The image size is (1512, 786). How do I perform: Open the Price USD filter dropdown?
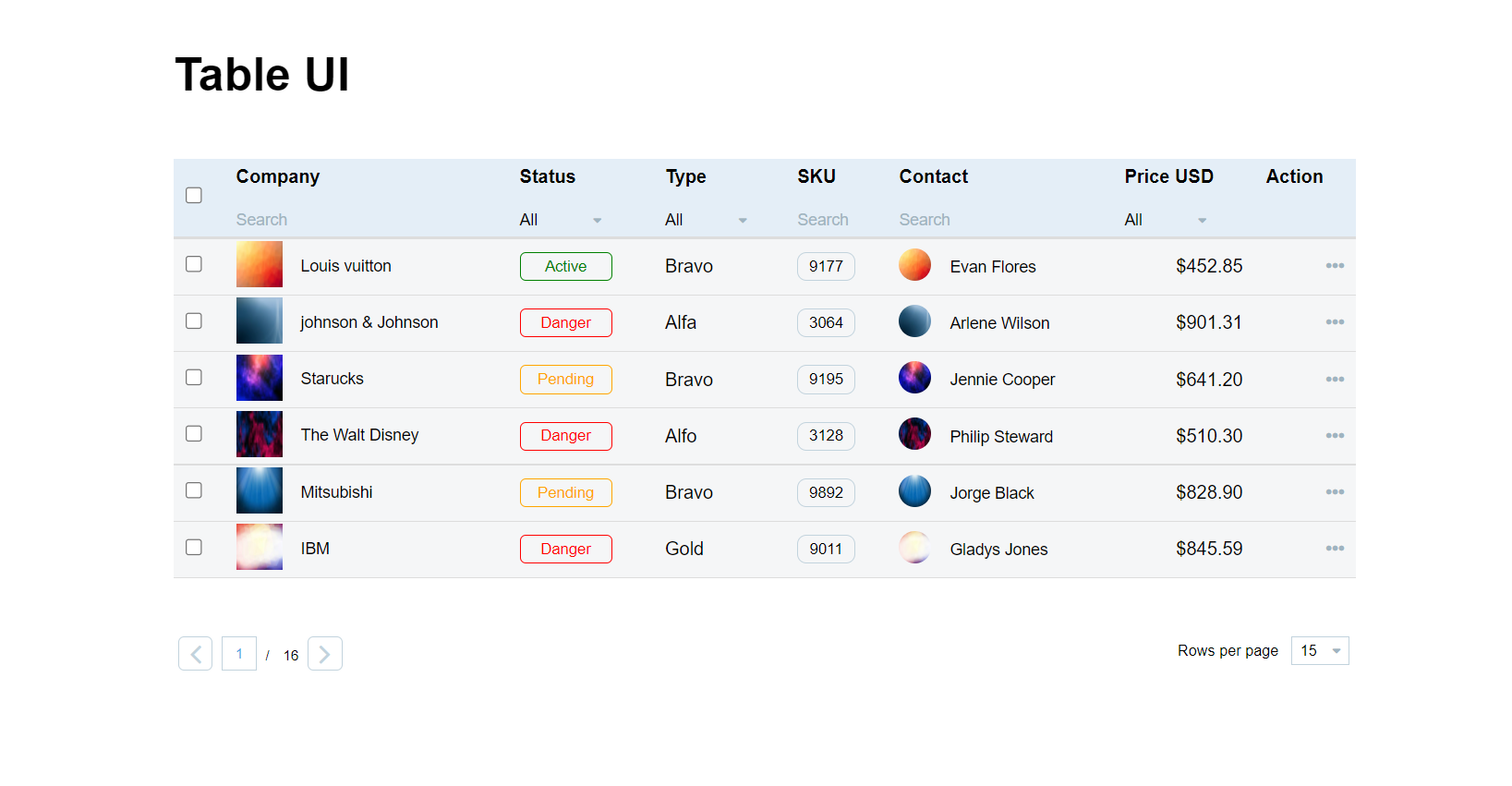[1167, 220]
